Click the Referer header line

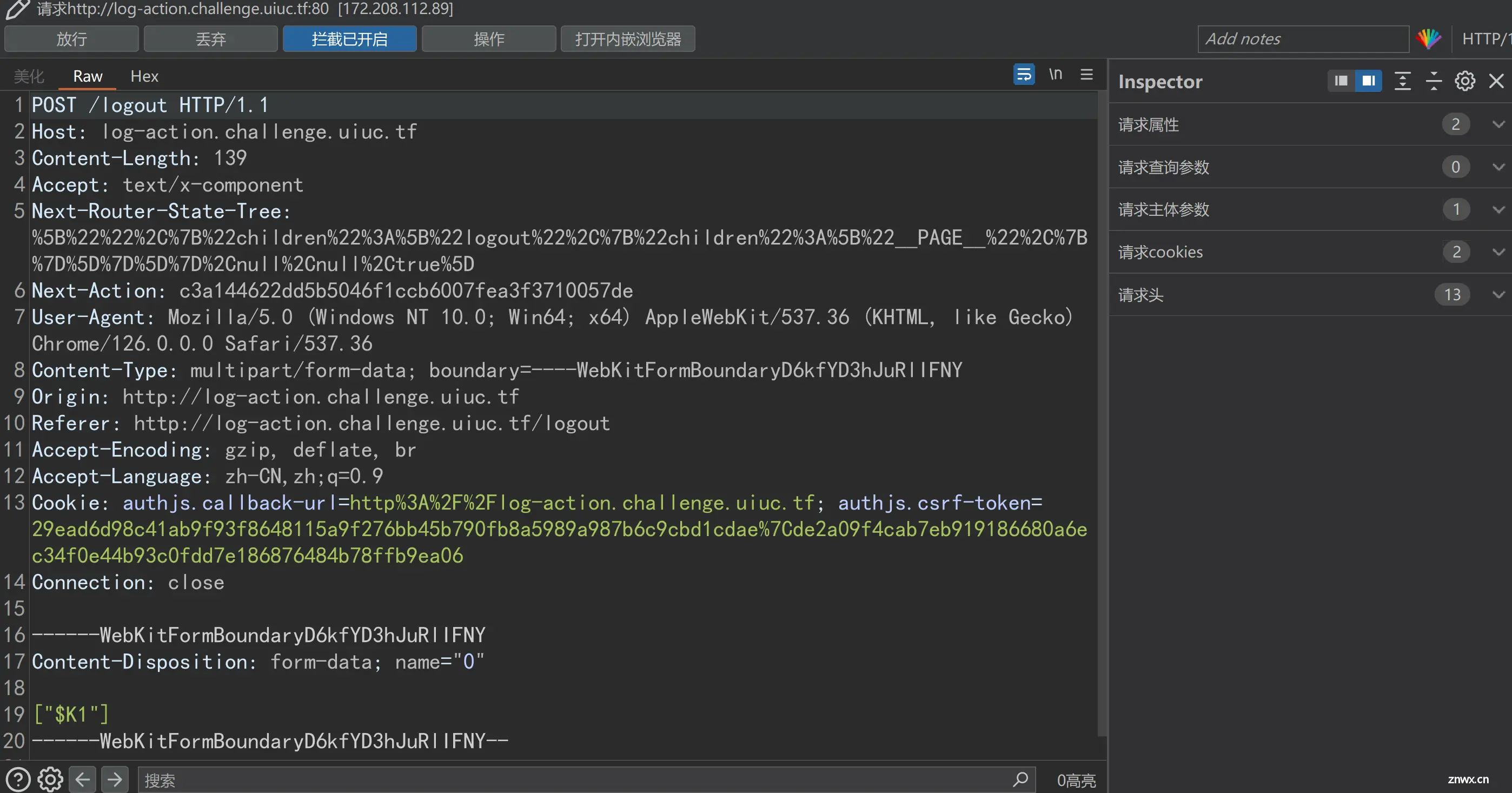(x=321, y=423)
